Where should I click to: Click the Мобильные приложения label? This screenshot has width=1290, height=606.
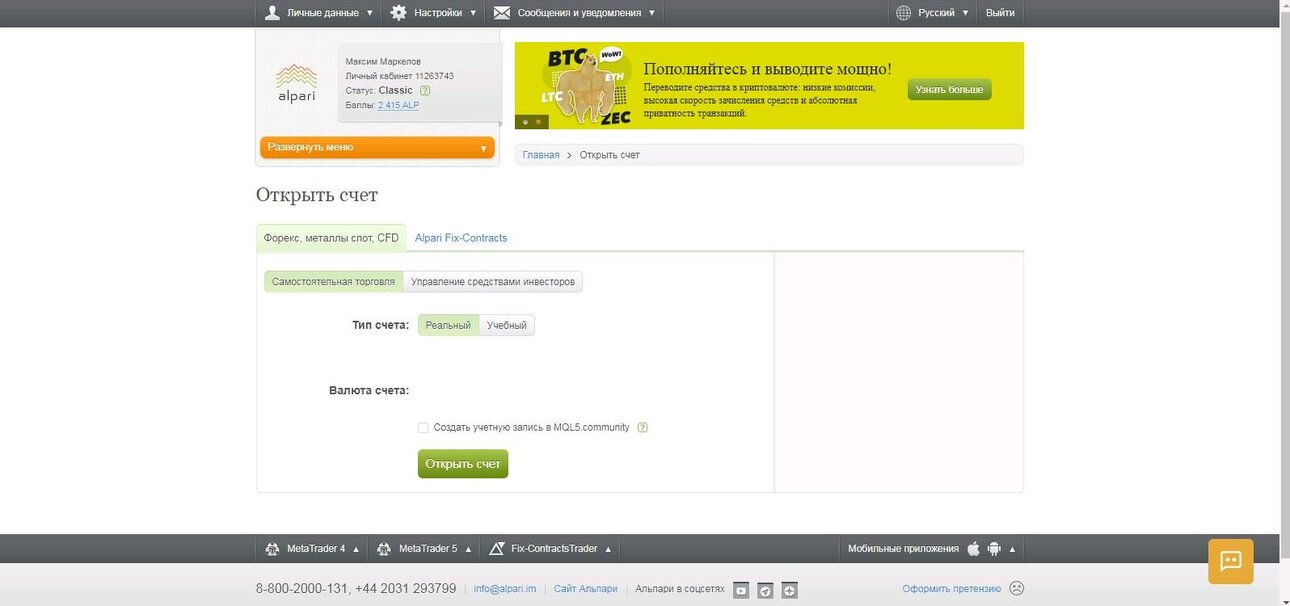(903, 549)
